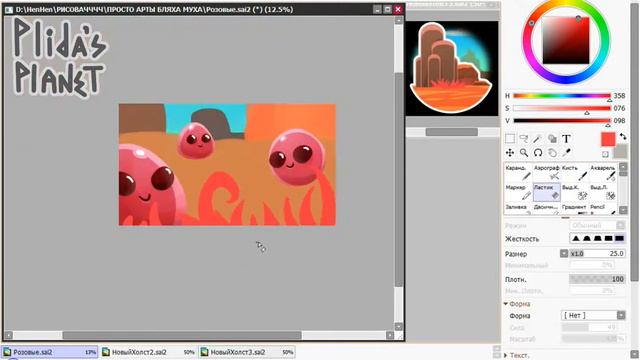This screenshot has width=640, height=360.
Task: Set third hardness edge shape
Action: tap(598, 238)
